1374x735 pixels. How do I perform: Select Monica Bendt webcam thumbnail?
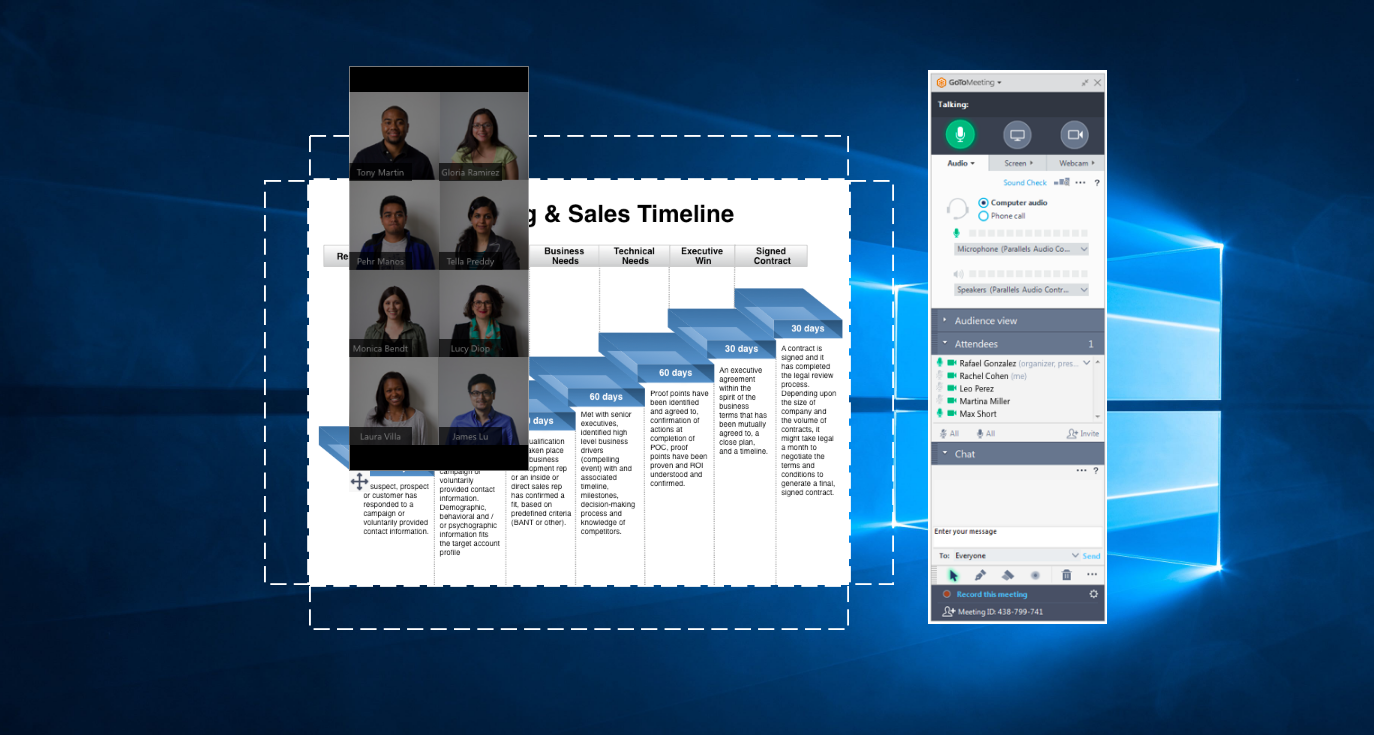point(394,313)
